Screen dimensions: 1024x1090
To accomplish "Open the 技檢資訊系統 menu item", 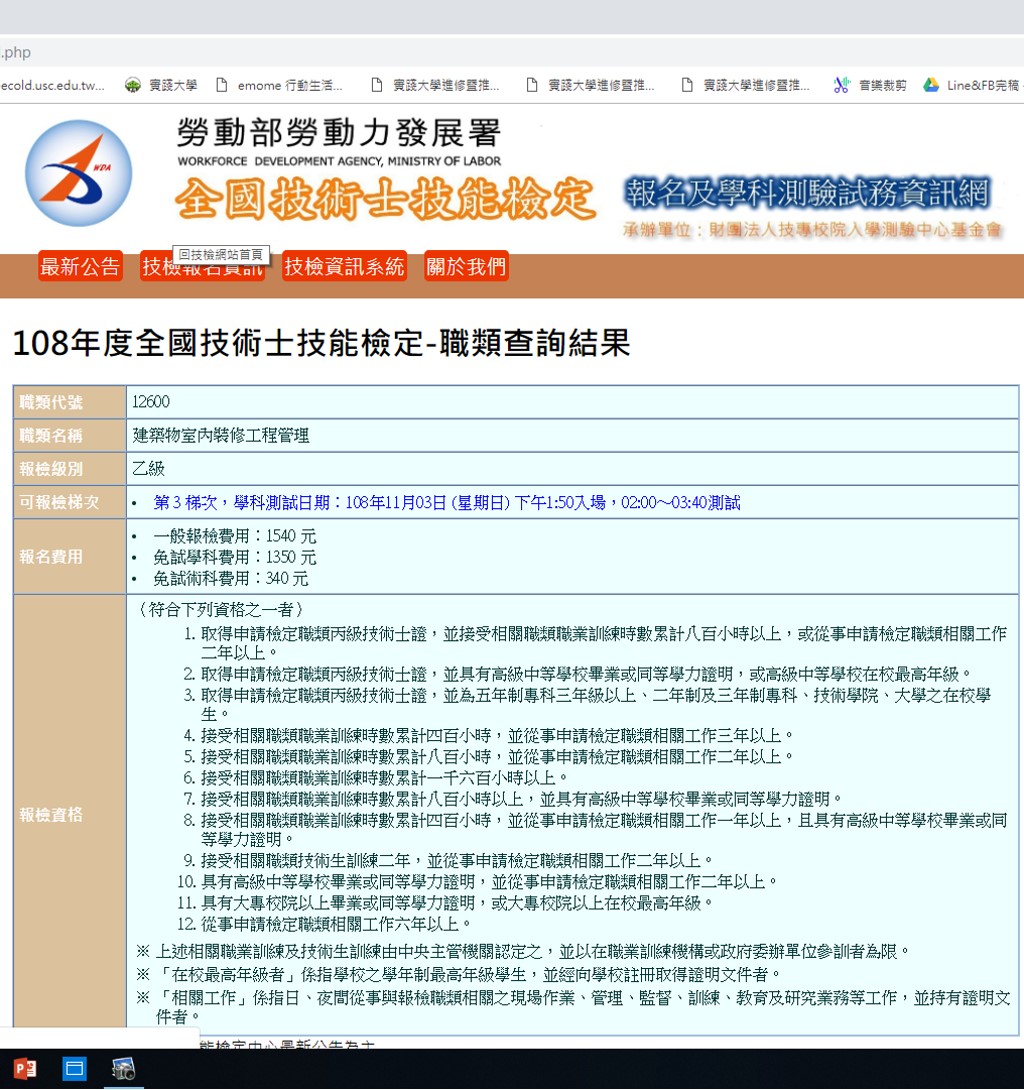I will pyautogui.click(x=344, y=267).
